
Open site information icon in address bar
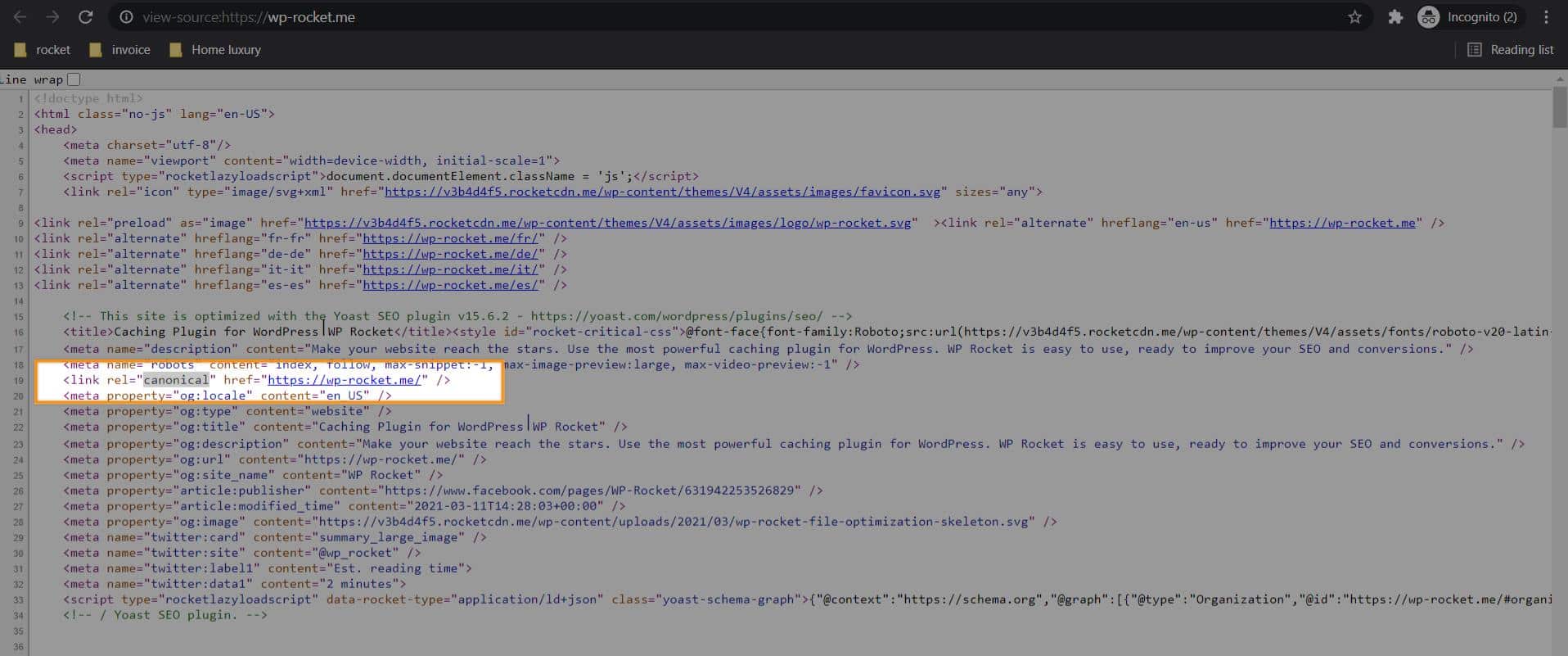point(126,17)
